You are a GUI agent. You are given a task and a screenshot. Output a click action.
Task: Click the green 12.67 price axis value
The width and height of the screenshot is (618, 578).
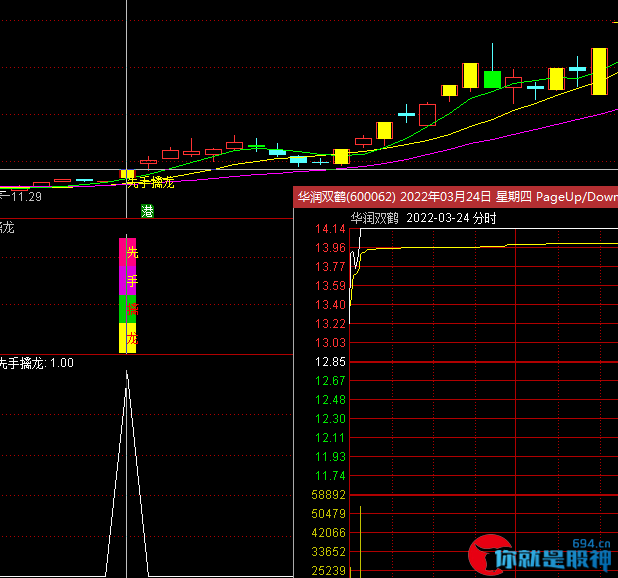pos(330,381)
